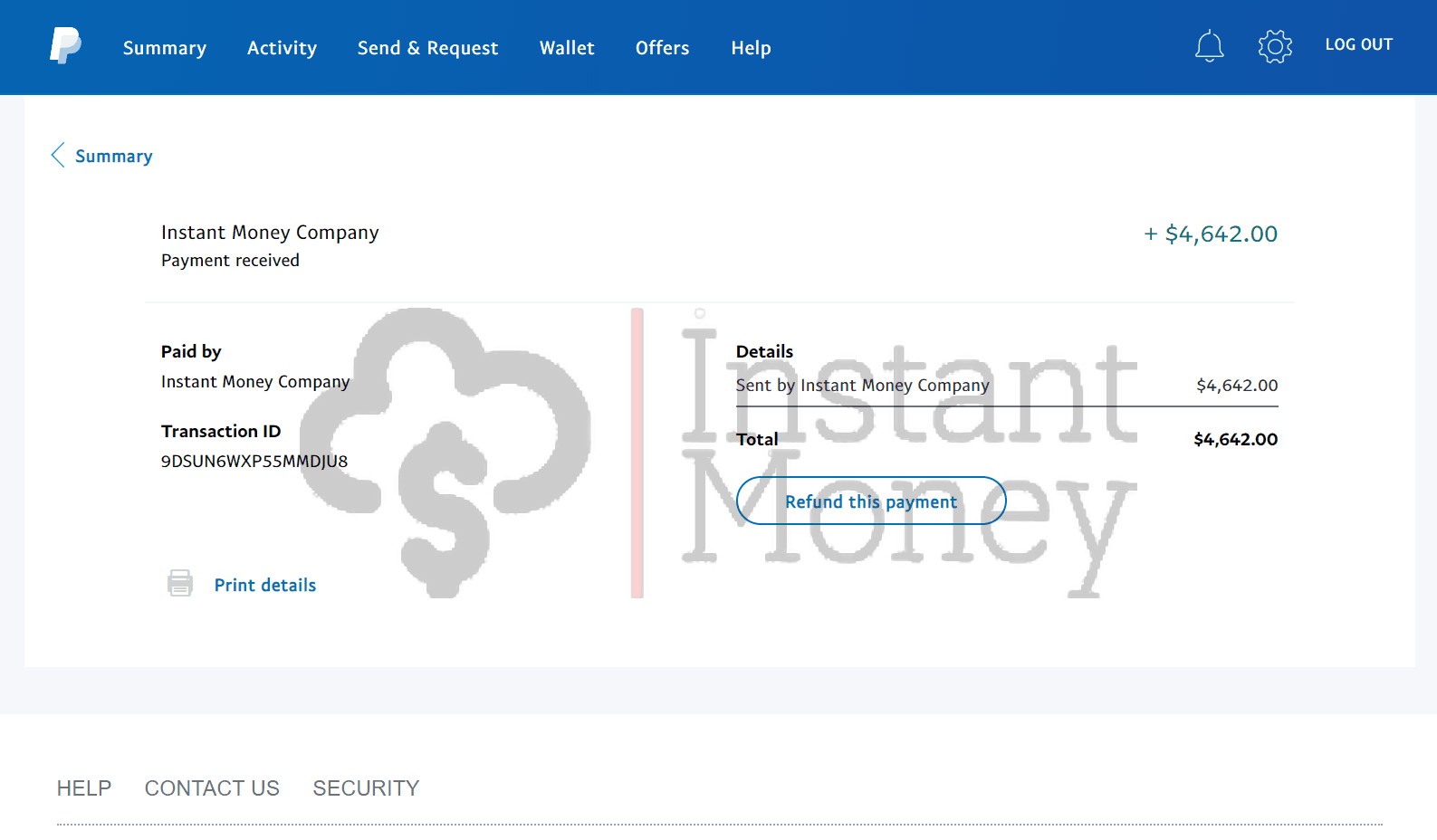This screenshot has width=1437, height=840.
Task: Click the Details heading
Action: tap(764, 351)
